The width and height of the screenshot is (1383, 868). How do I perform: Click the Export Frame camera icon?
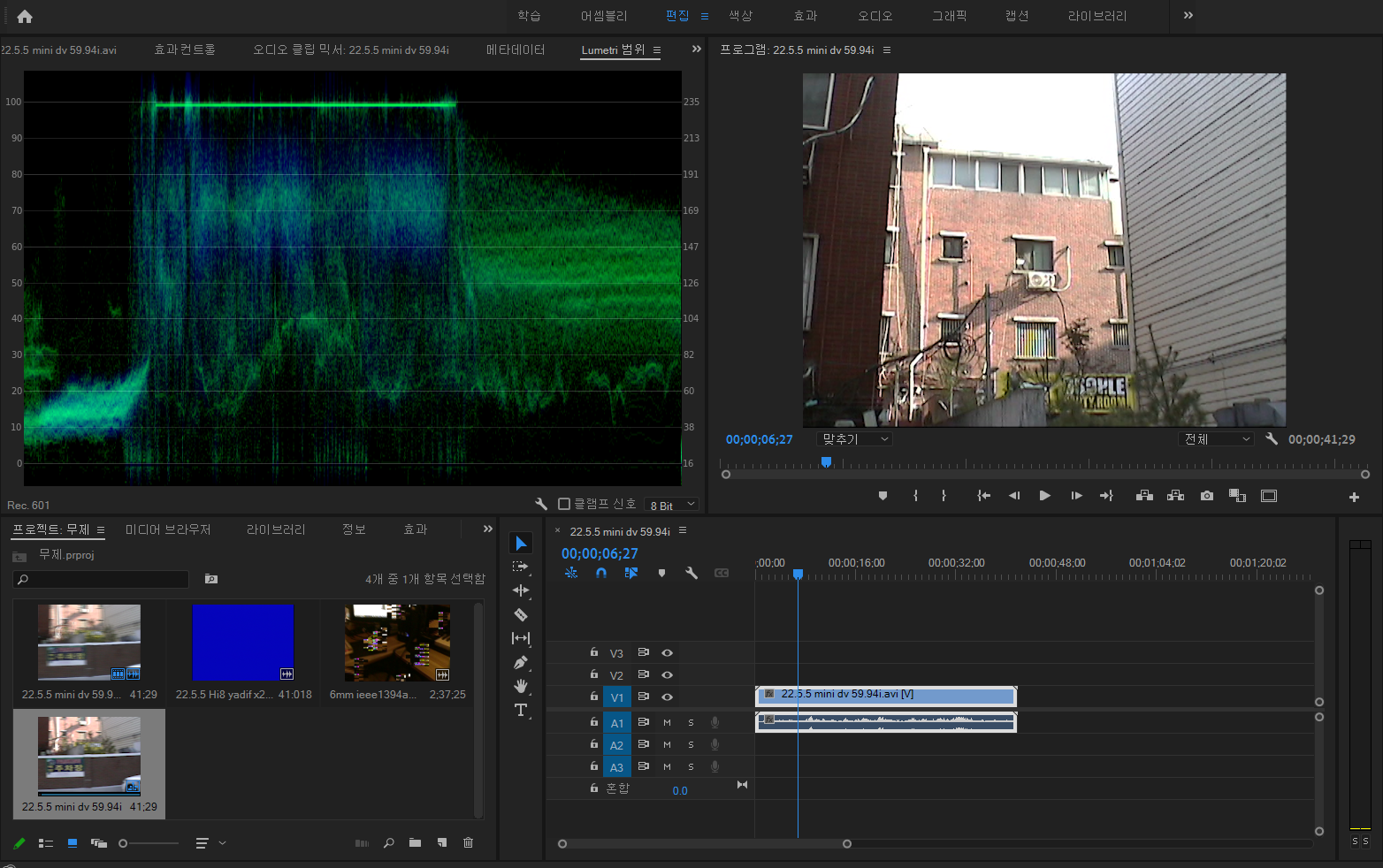[x=1207, y=496]
